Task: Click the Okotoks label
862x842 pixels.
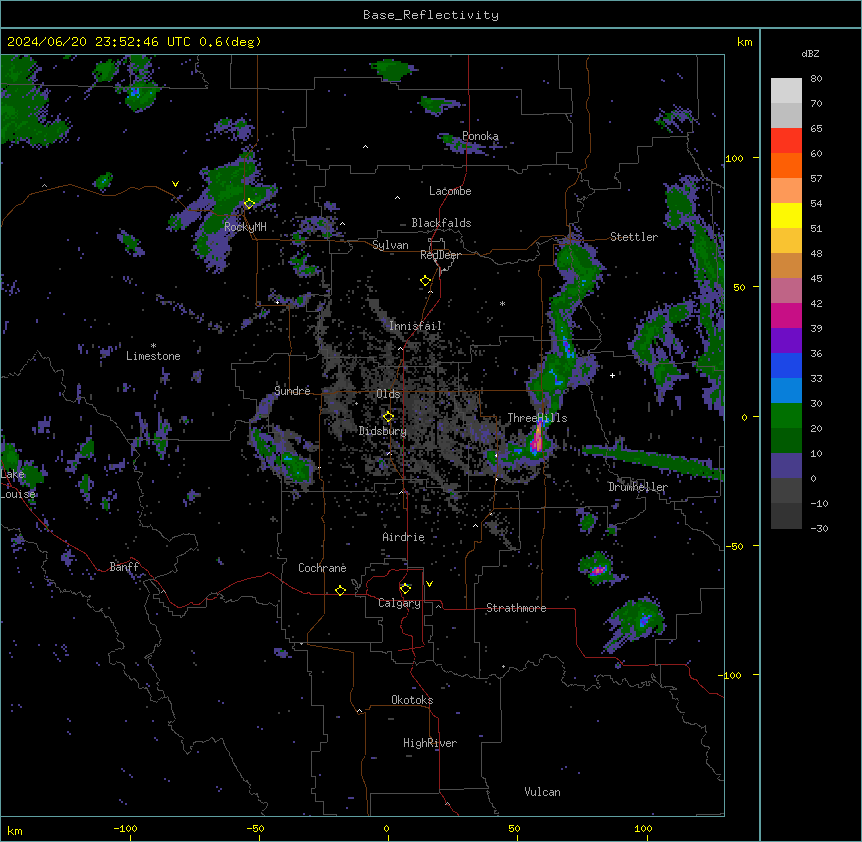Action: (x=412, y=700)
